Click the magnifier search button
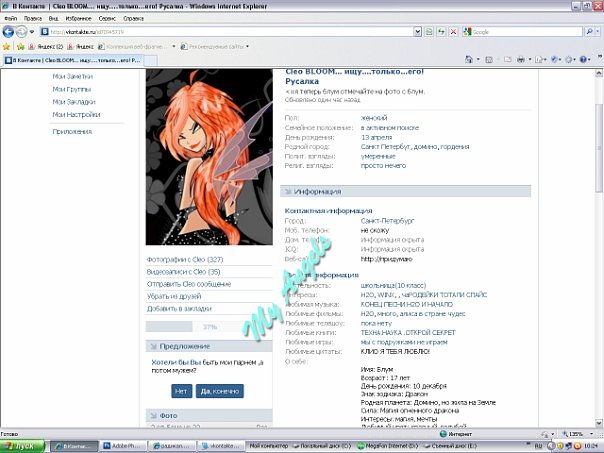Viewport: 604px width, 453px height. pos(589,32)
